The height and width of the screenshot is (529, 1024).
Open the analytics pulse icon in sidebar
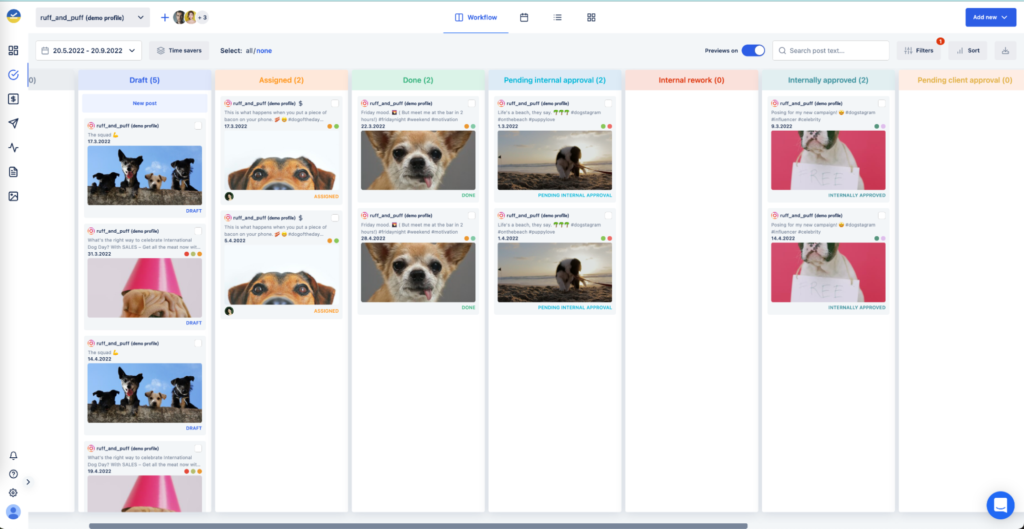(x=13, y=147)
